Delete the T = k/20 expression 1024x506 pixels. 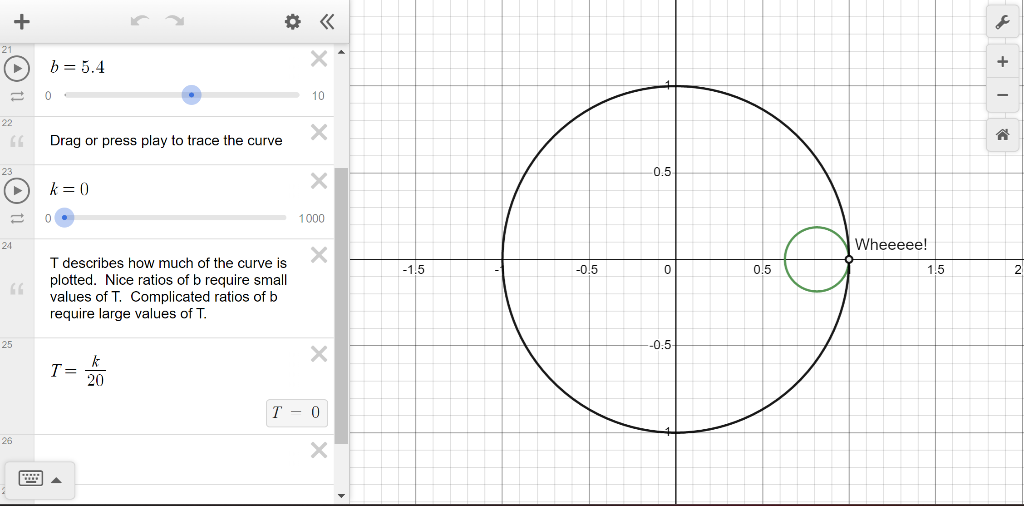pyautogui.click(x=319, y=354)
